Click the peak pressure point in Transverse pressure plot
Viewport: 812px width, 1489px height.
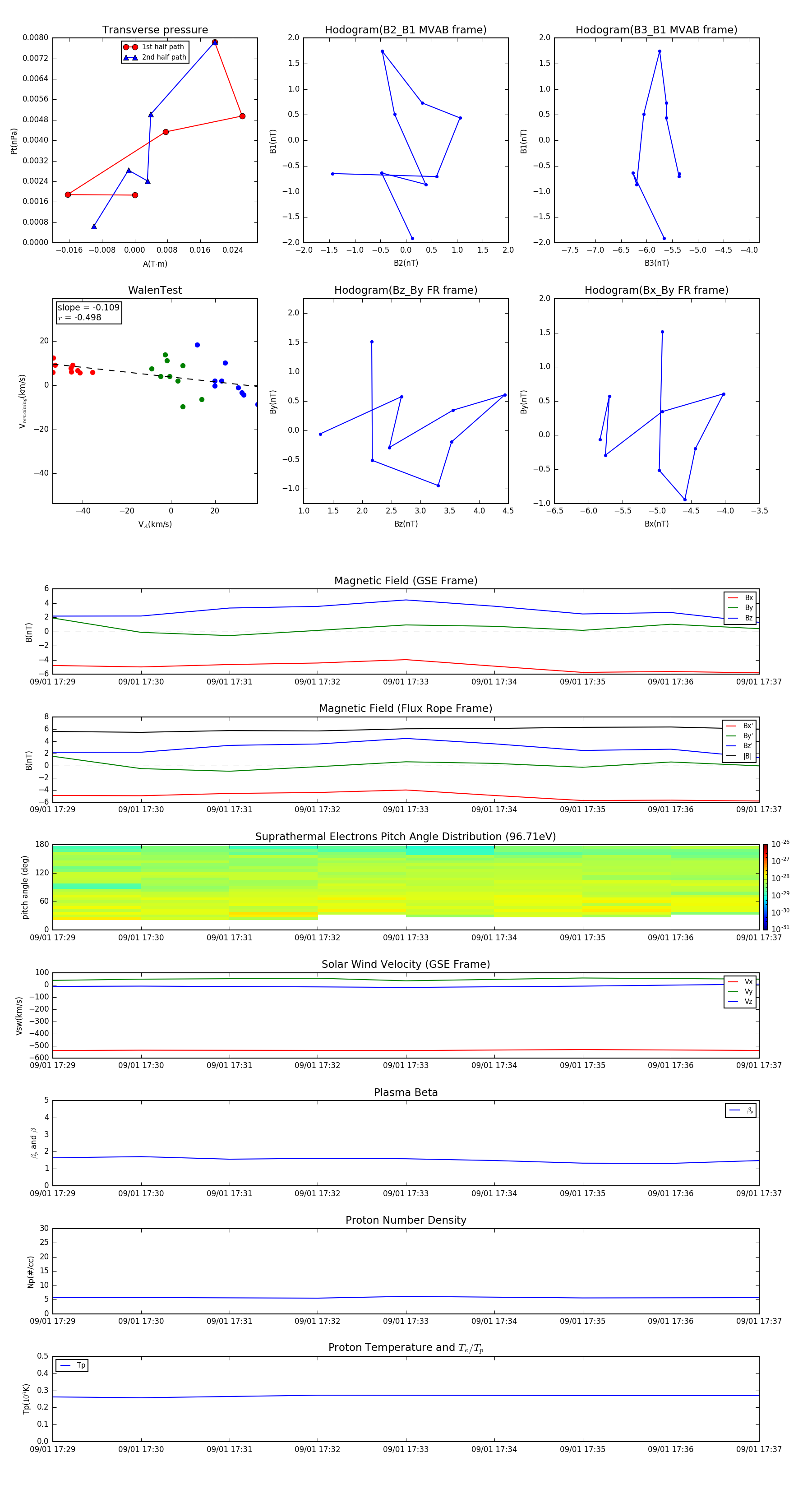click(x=214, y=42)
